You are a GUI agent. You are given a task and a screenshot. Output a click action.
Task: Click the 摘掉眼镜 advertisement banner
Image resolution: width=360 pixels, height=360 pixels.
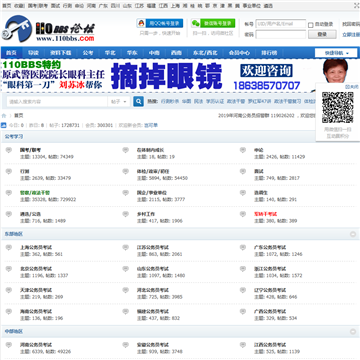click(157, 76)
